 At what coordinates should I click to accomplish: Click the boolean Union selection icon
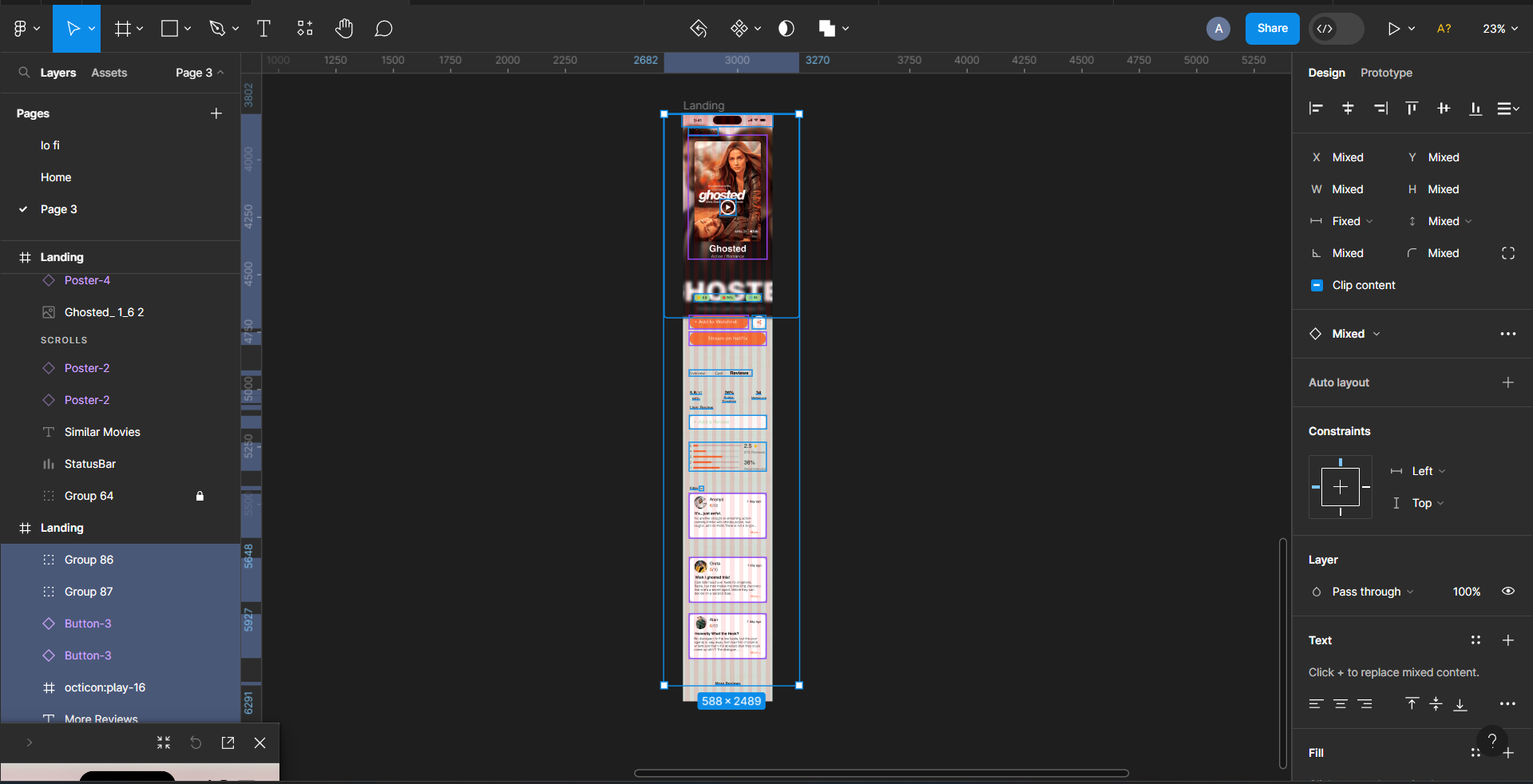click(827, 29)
